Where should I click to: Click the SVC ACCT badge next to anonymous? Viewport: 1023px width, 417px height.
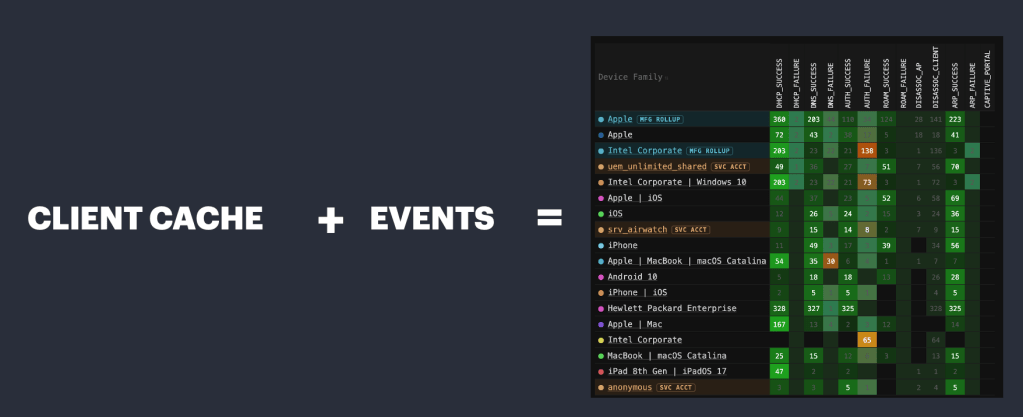(676, 388)
